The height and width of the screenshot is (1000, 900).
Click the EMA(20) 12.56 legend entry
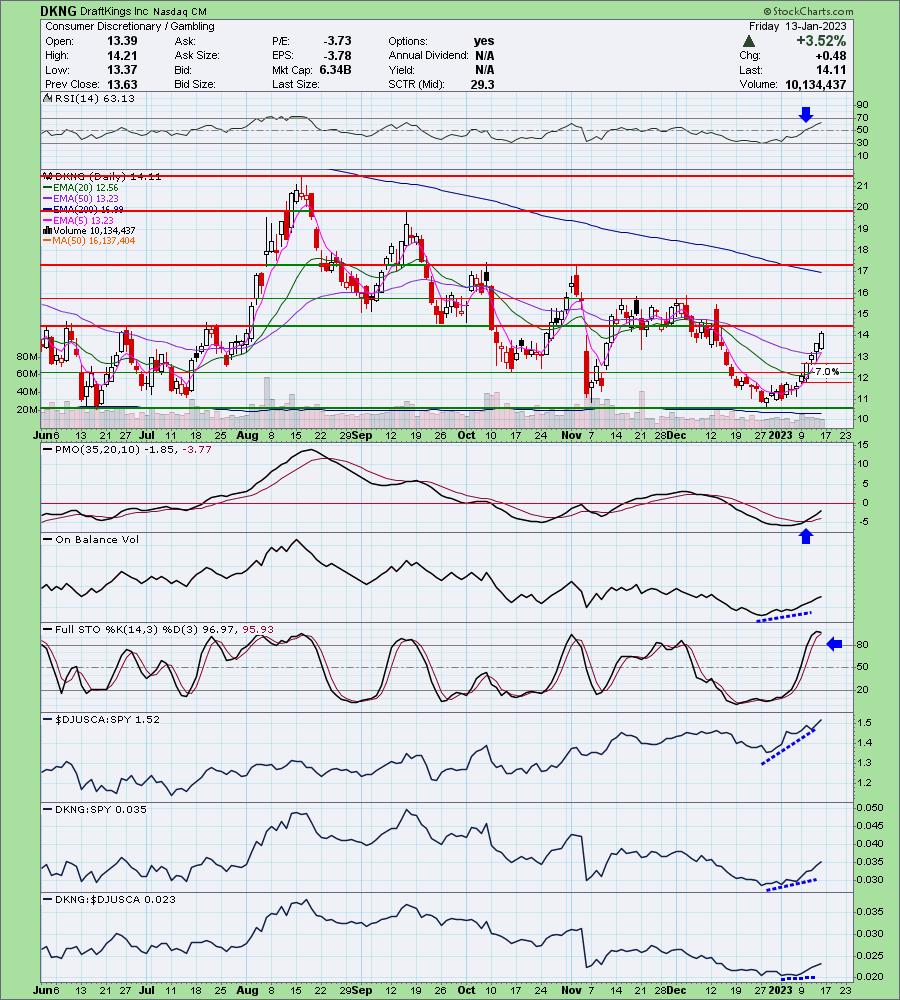click(80, 188)
